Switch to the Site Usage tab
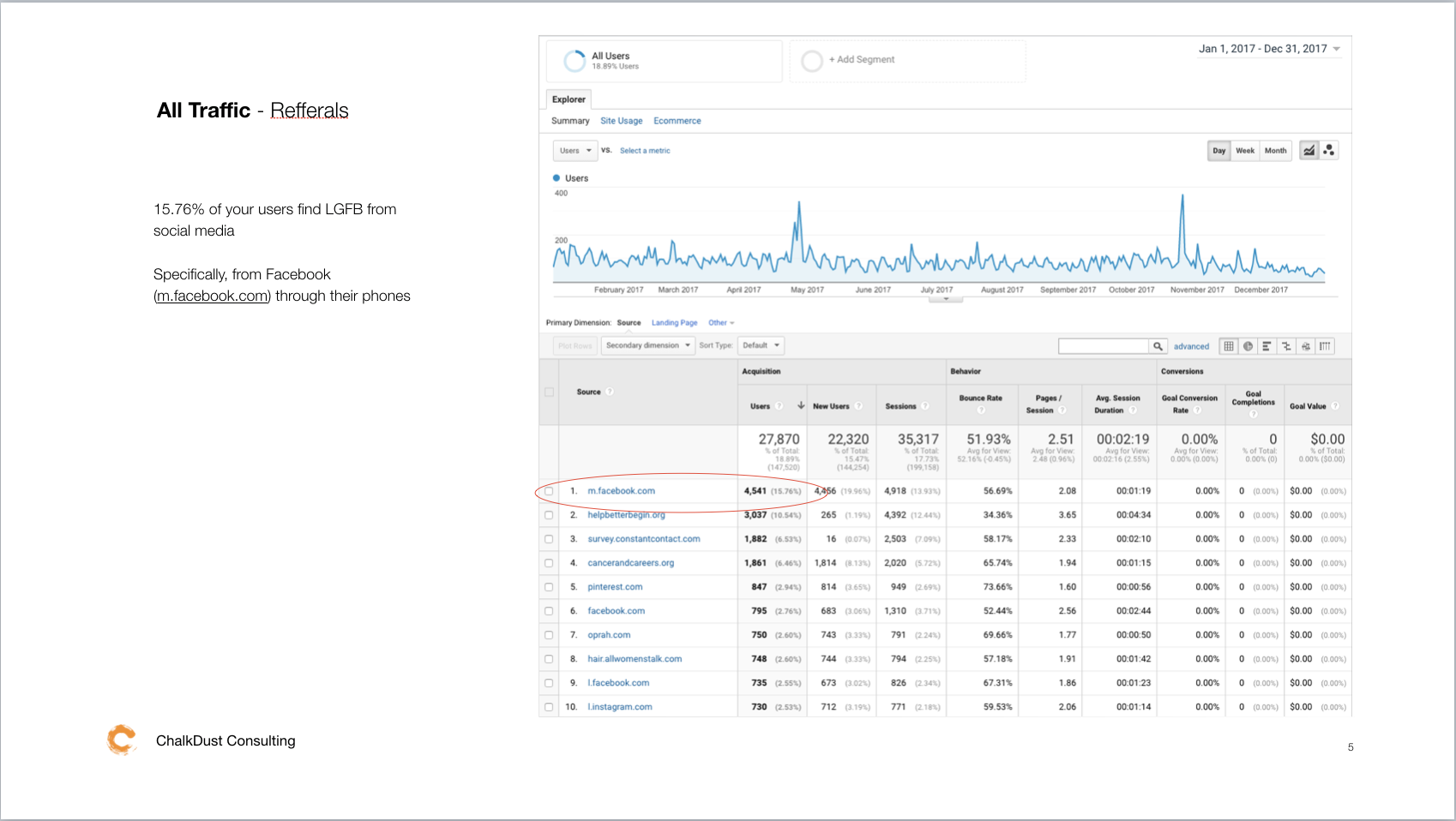Screen dimensions: 1456x821 (621, 121)
